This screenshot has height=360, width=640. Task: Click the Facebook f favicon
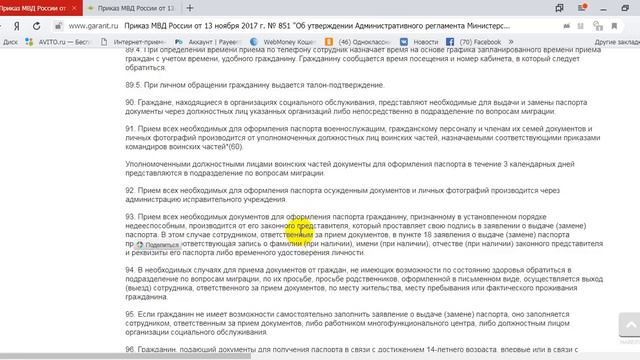pos(450,42)
